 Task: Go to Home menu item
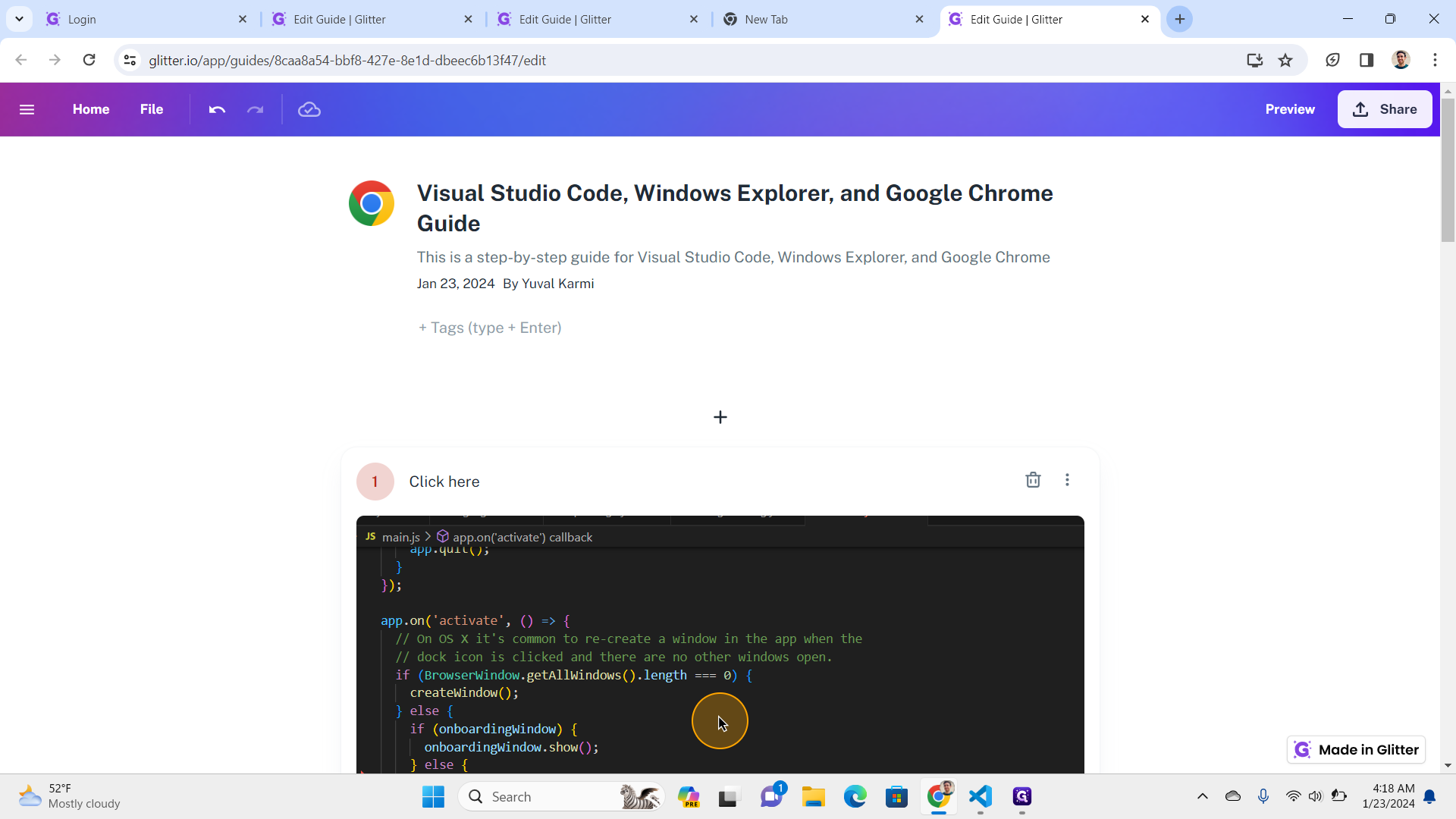[x=91, y=109]
